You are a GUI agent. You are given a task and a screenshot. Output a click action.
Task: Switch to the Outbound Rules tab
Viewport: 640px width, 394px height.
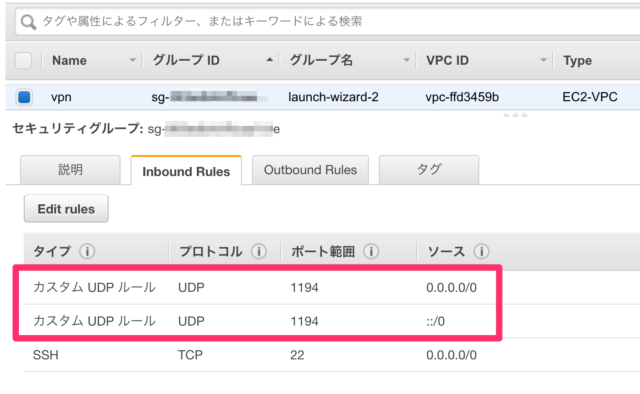tap(310, 170)
